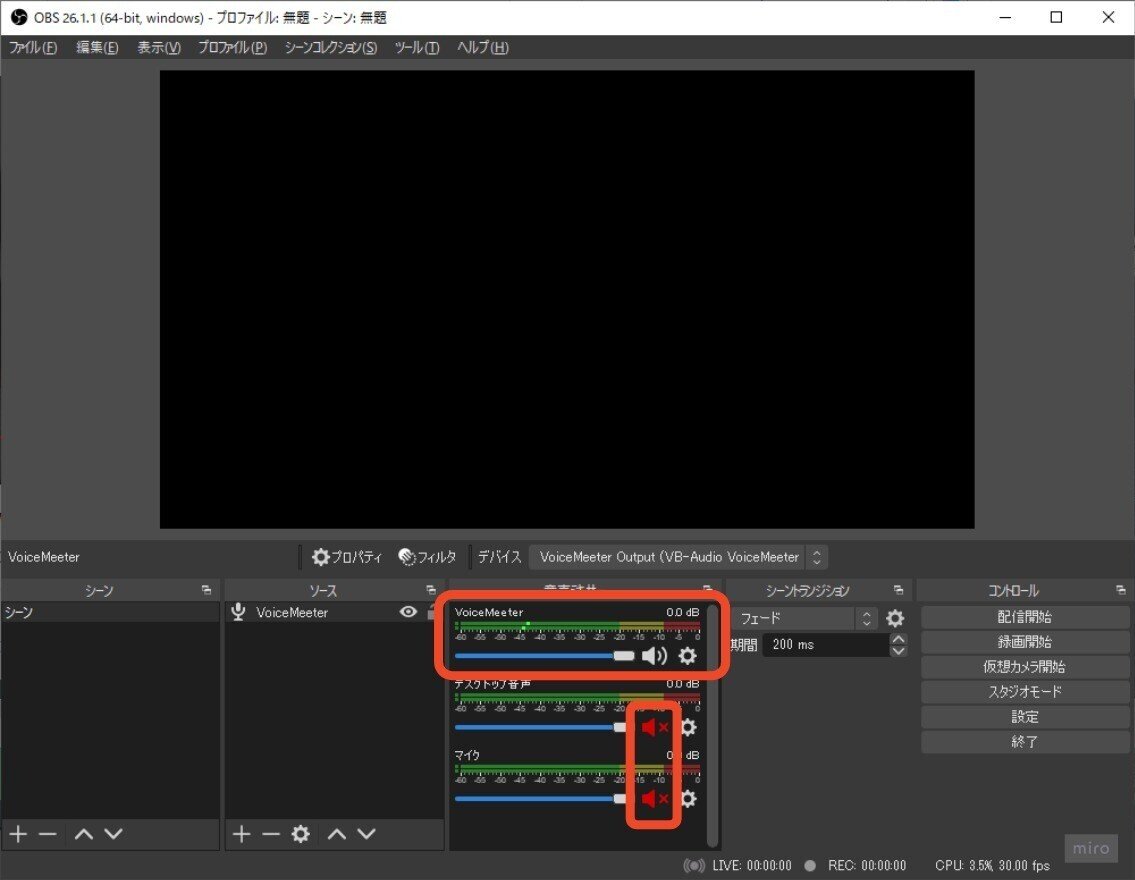This screenshot has width=1135, height=880.
Task: Remove selected source with minus button
Action: (x=271, y=834)
